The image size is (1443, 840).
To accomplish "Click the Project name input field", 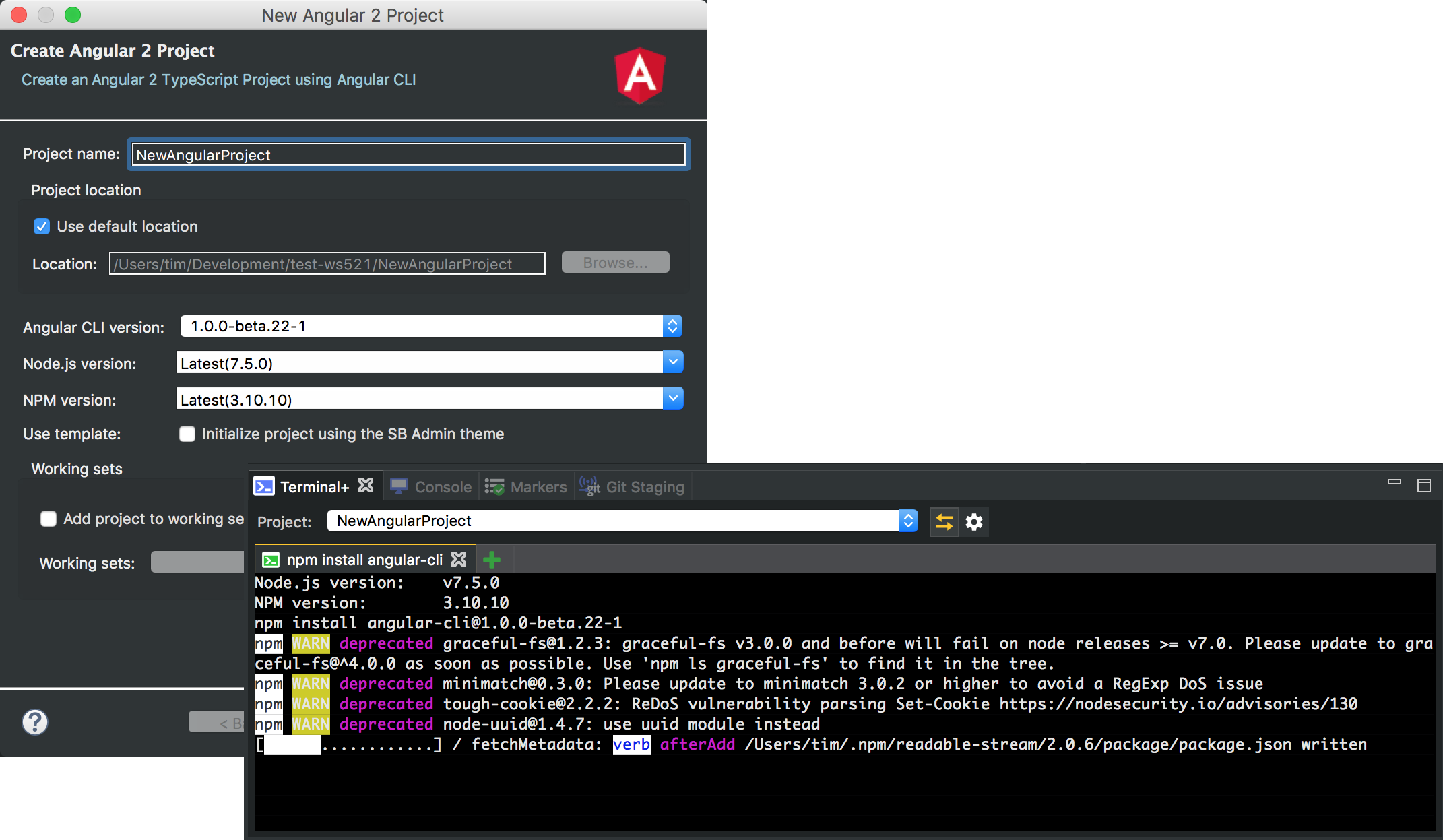I will click(x=408, y=155).
